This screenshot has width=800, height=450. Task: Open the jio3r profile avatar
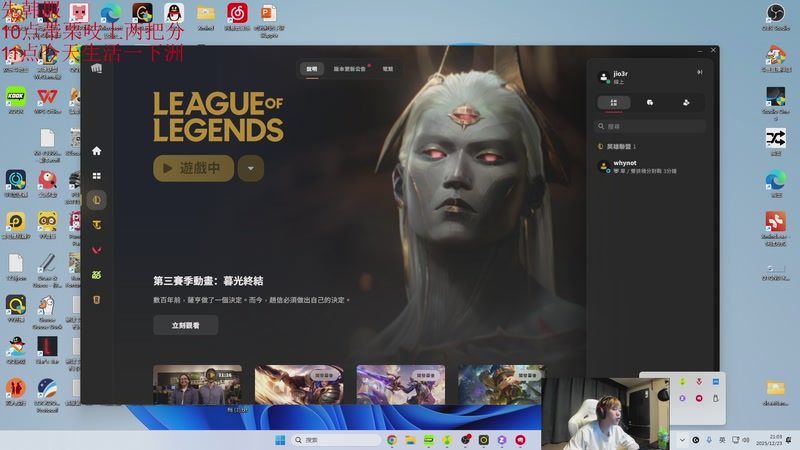click(604, 77)
